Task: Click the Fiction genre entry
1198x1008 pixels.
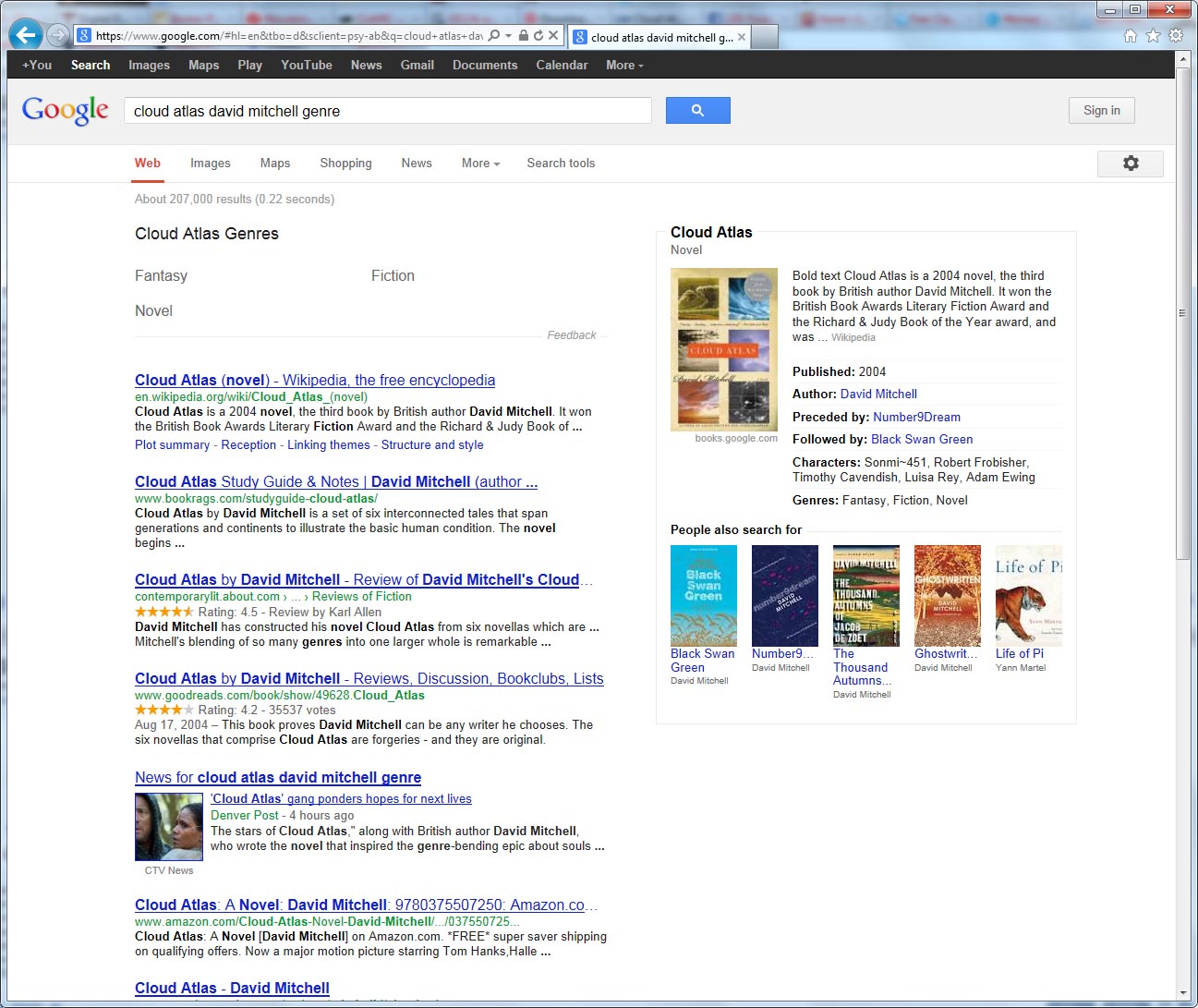Action: (x=393, y=276)
